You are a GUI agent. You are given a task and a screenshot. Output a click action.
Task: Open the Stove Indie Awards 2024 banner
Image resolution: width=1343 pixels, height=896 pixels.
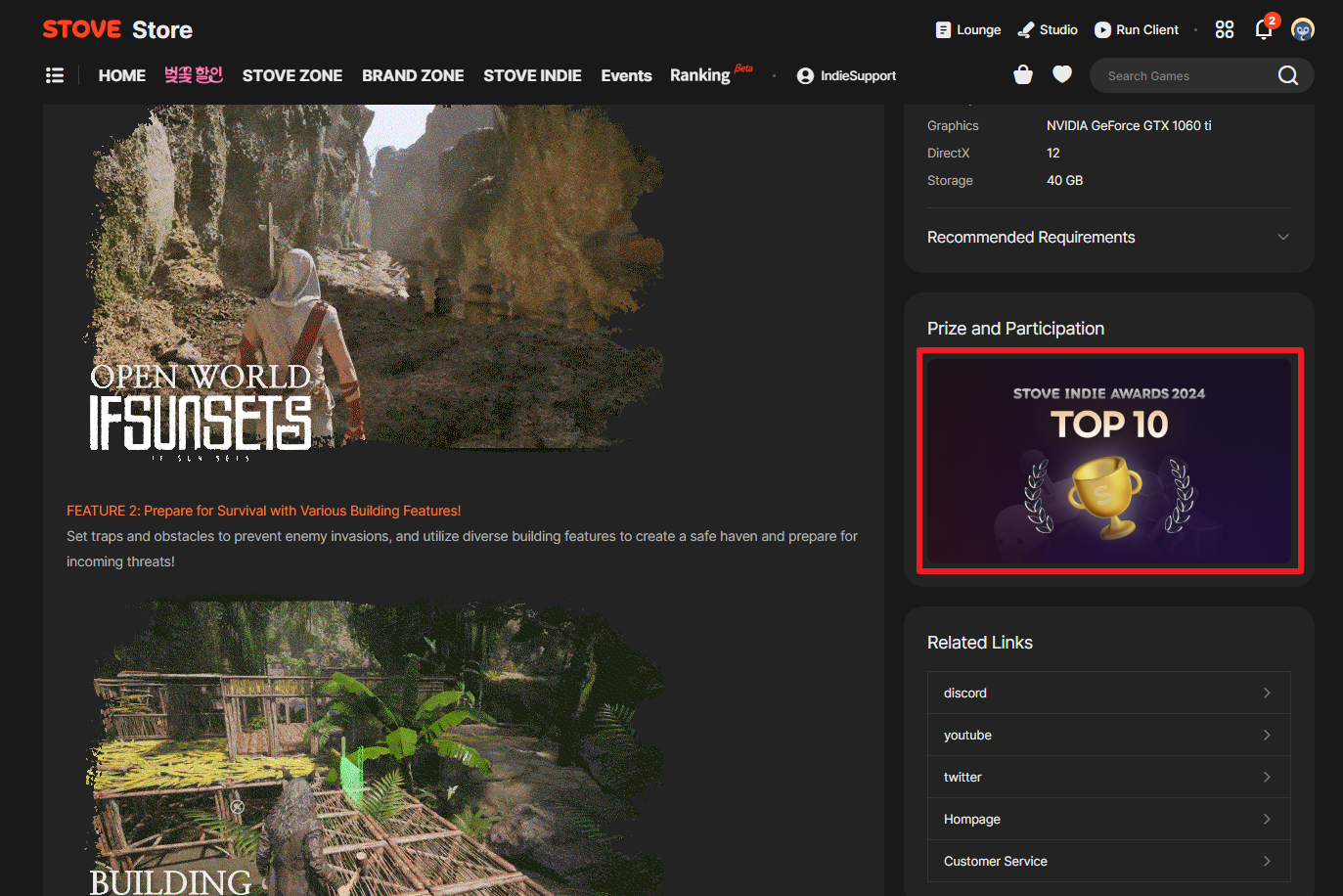coord(1109,461)
